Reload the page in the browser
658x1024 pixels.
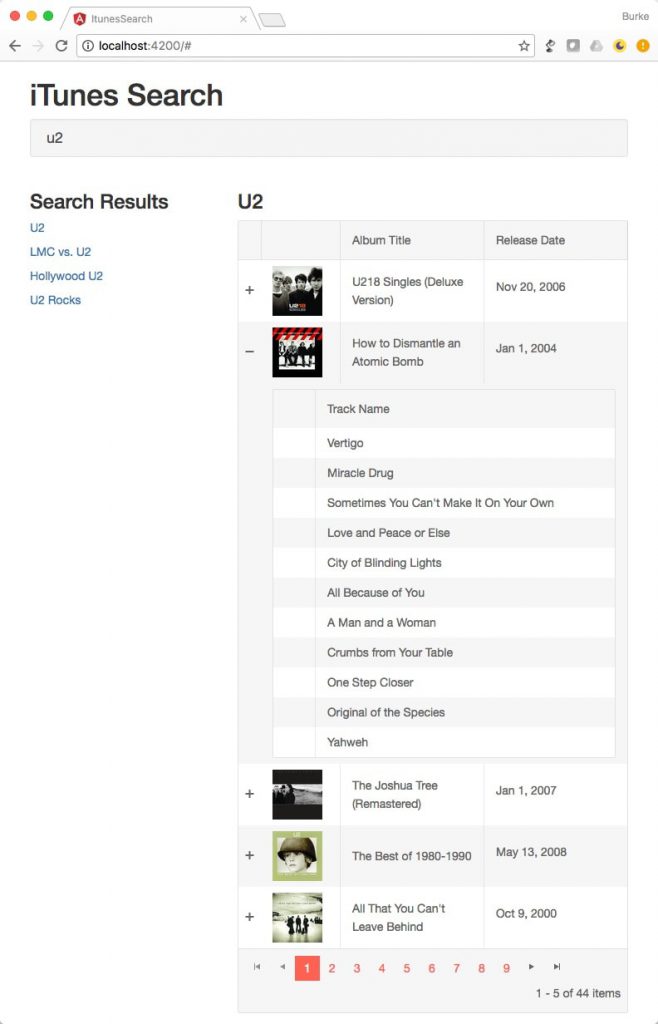pyautogui.click(x=61, y=46)
